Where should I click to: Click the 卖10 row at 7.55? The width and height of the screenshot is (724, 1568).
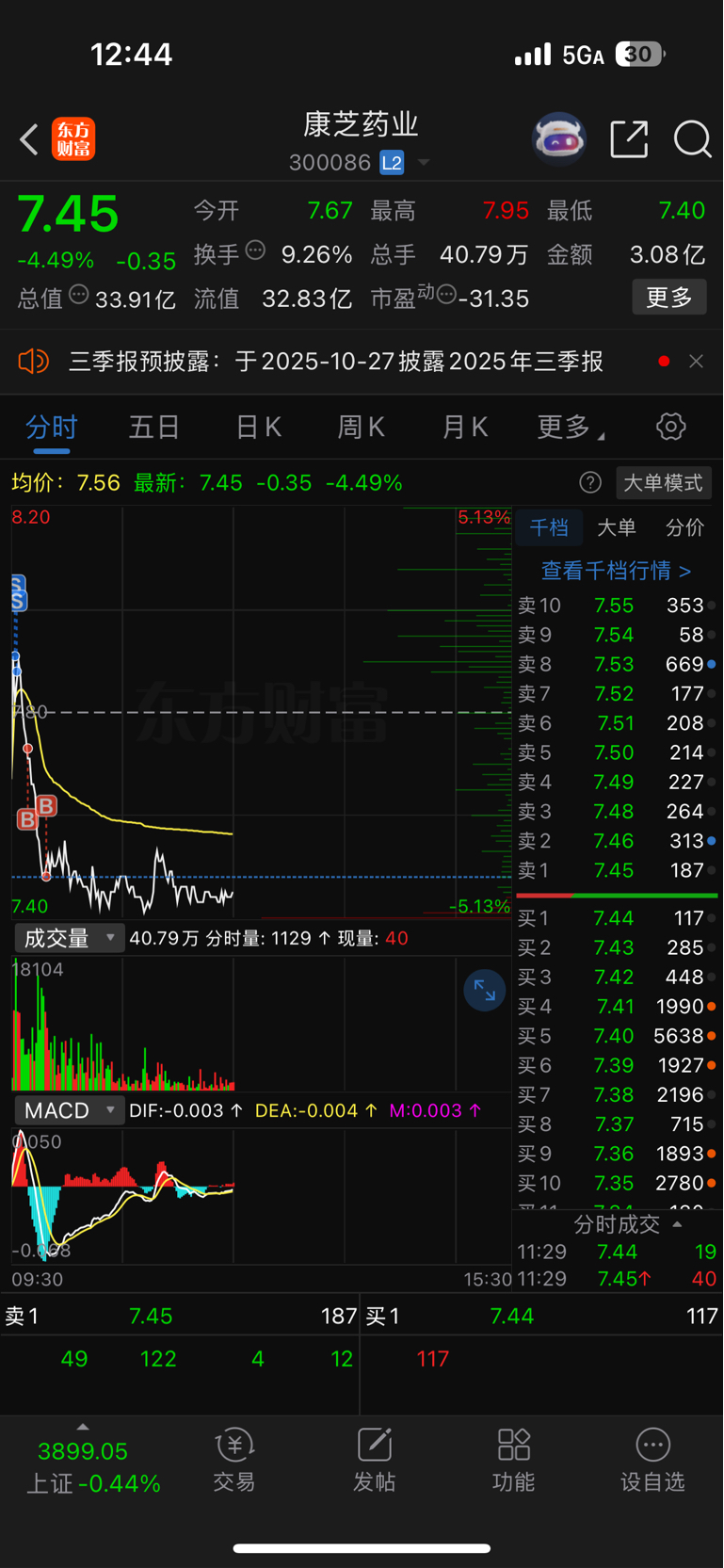point(617,606)
